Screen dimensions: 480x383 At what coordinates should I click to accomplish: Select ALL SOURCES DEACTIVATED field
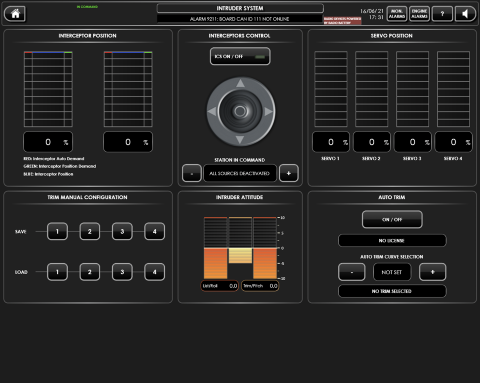click(x=240, y=173)
